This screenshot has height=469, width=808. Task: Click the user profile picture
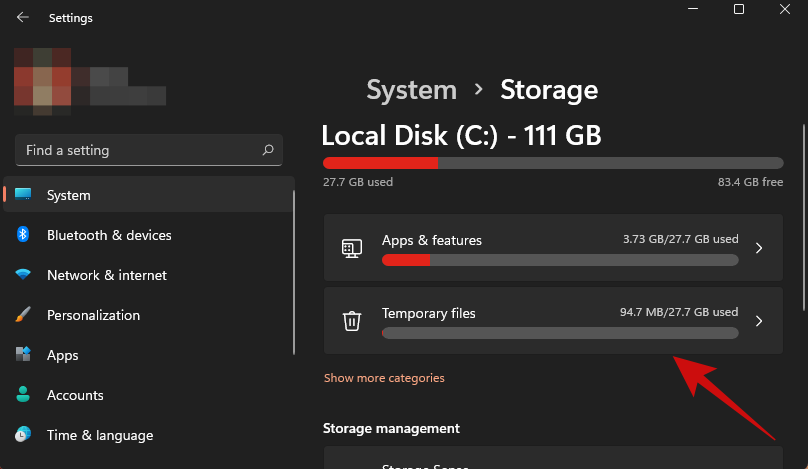42,78
